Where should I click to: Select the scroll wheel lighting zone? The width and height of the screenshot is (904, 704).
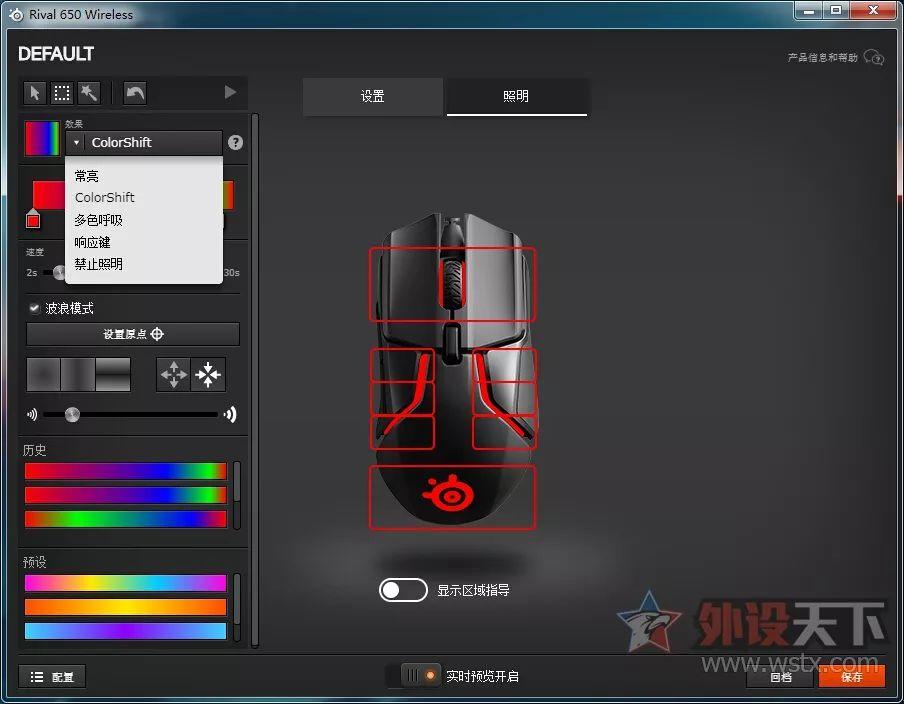coord(452,284)
